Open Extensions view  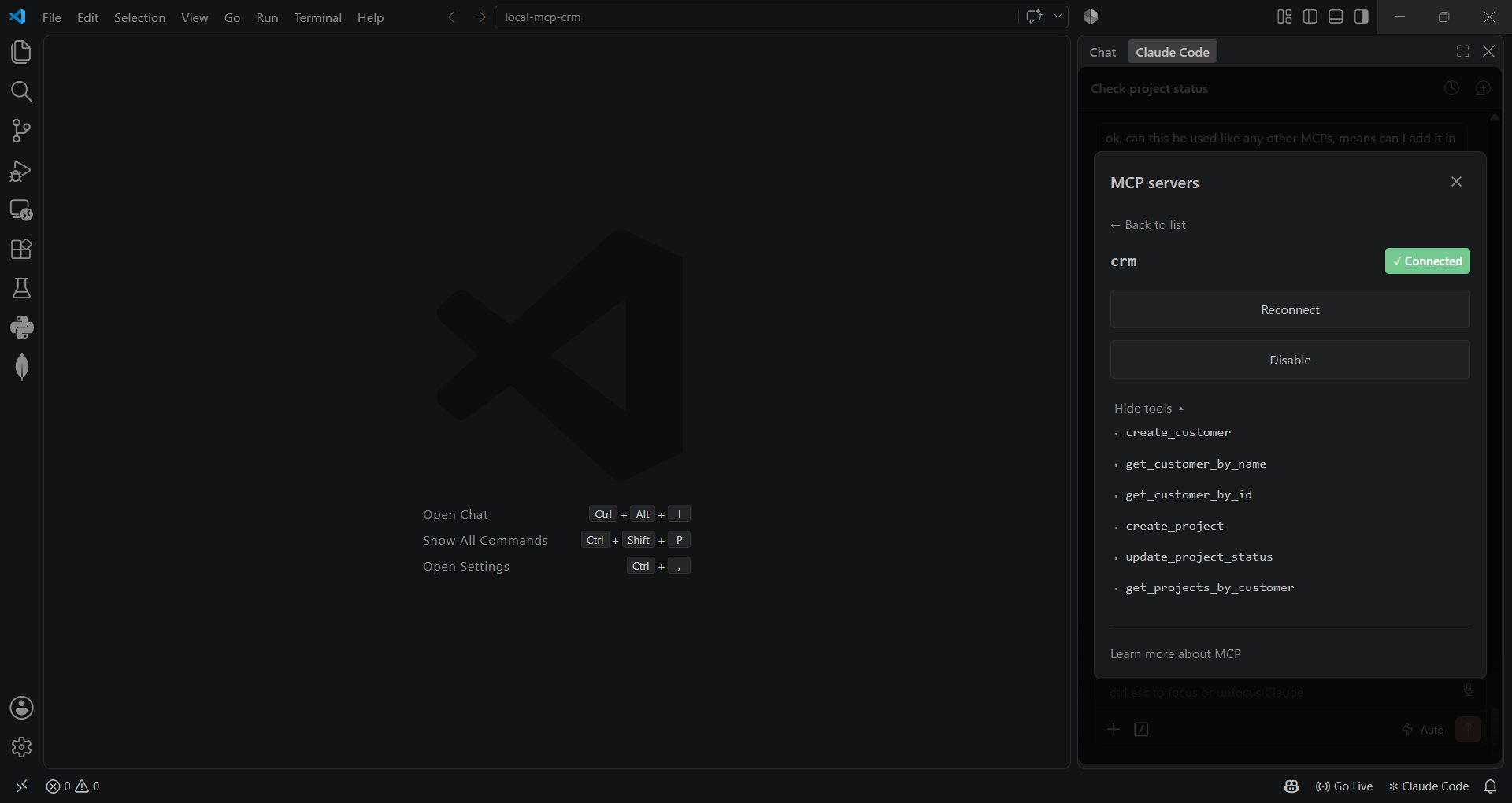[x=21, y=250]
